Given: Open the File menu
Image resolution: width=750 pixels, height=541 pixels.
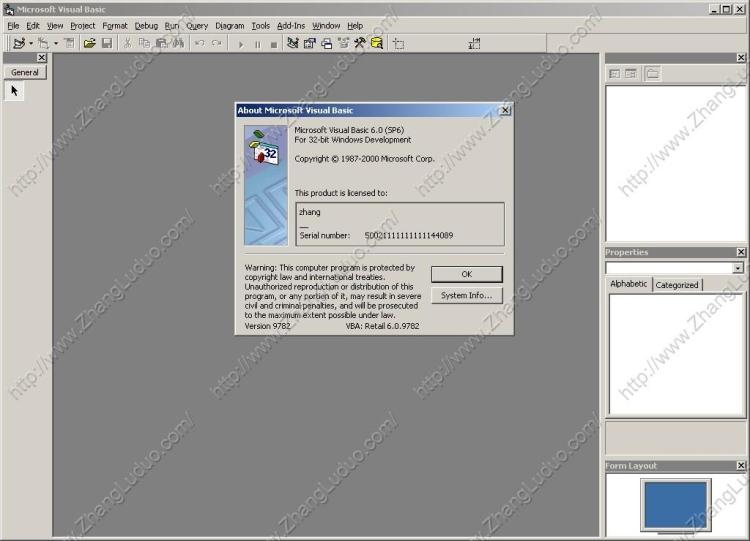Looking at the screenshot, I should coord(13,26).
